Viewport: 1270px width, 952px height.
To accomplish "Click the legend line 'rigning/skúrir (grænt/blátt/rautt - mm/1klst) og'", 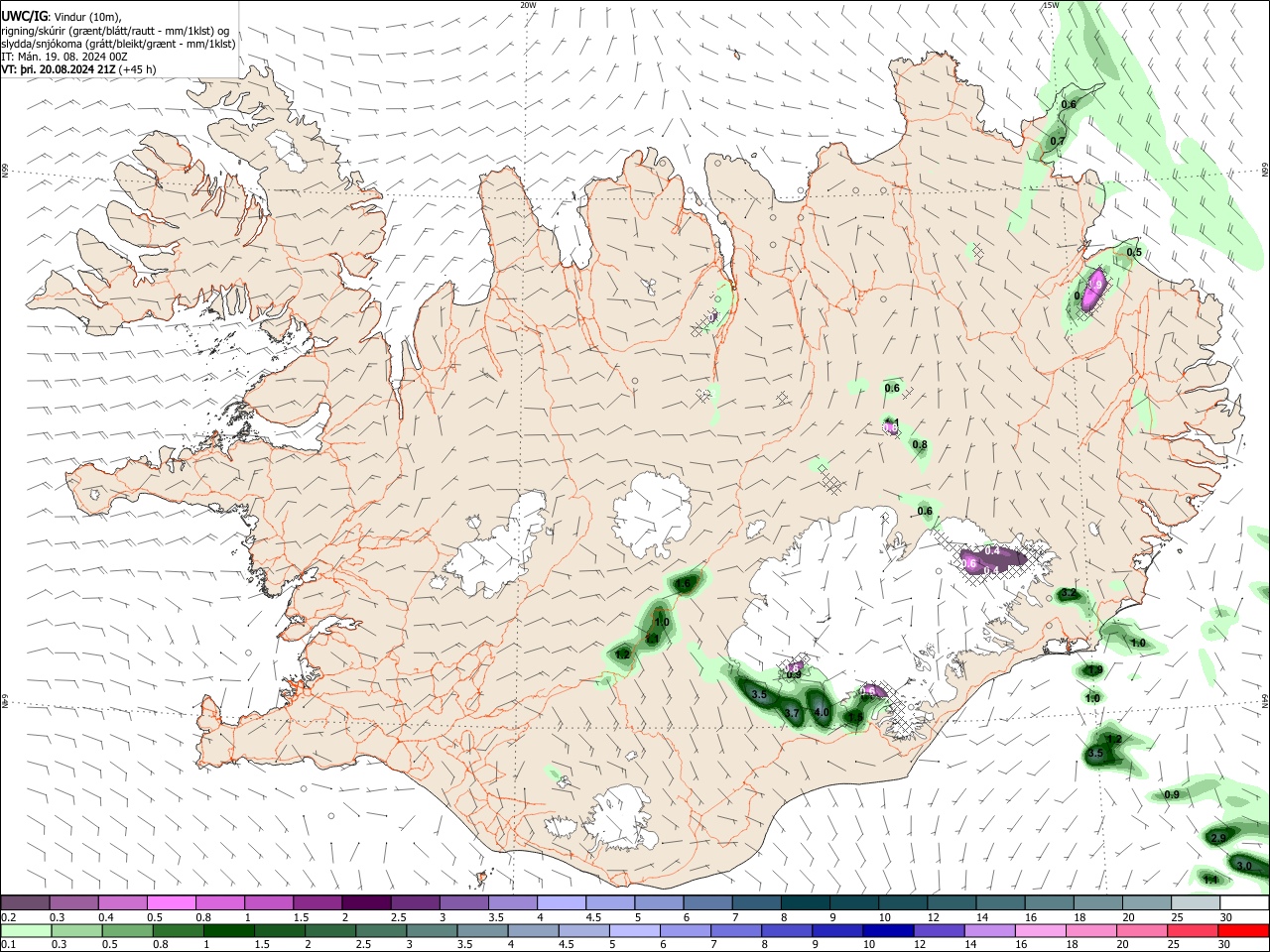I will pyautogui.click(x=116, y=30).
